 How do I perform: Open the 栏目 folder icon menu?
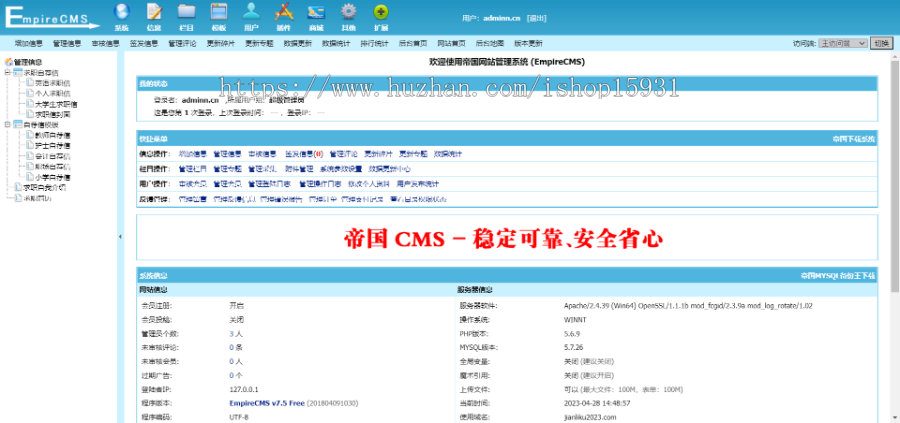(186, 17)
